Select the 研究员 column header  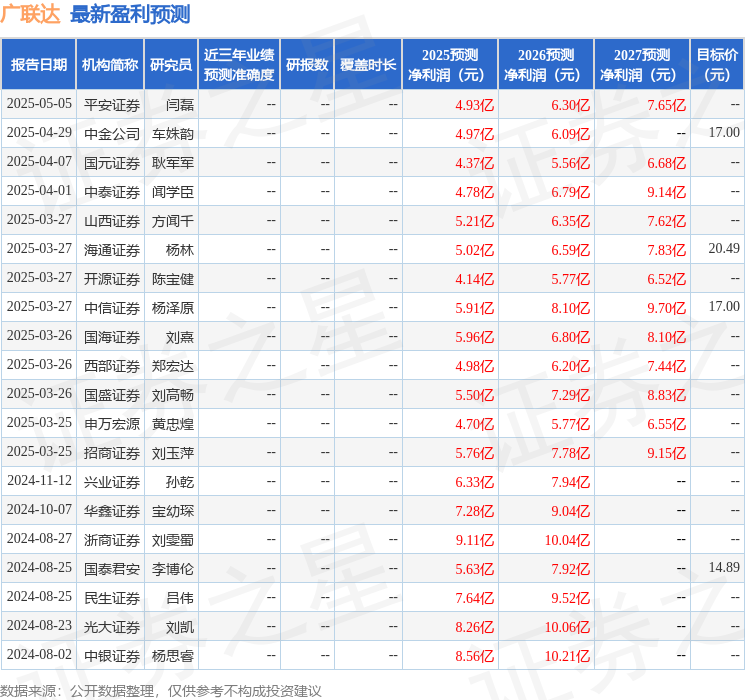(171, 65)
